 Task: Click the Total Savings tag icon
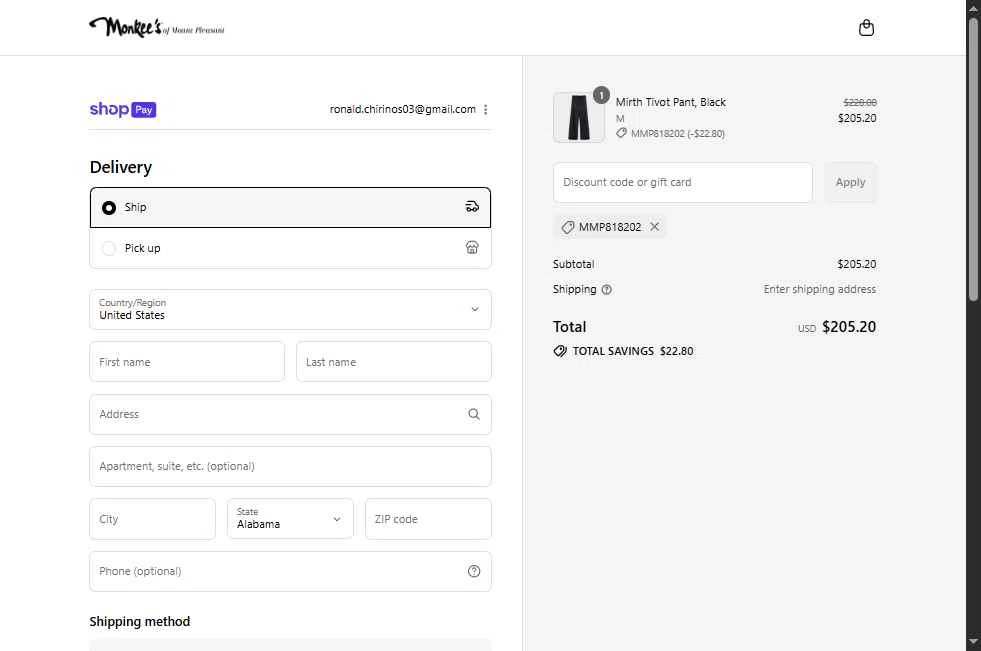click(560, 351)
